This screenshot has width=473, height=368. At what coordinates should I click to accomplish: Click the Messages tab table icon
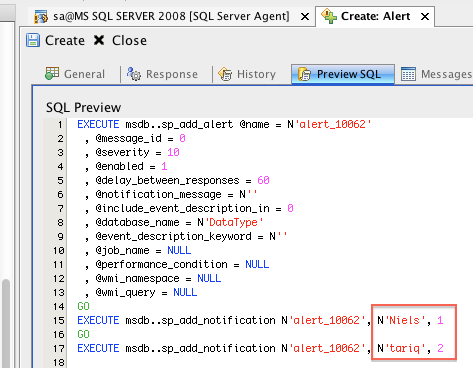(408, 74)
